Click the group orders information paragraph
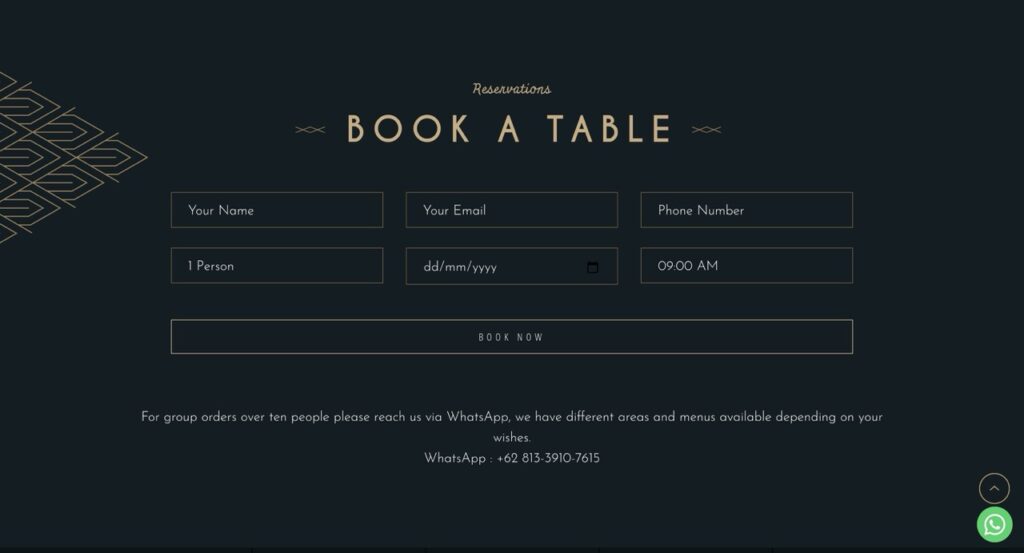The image size is (1024, 553). (x=511, y=427)
